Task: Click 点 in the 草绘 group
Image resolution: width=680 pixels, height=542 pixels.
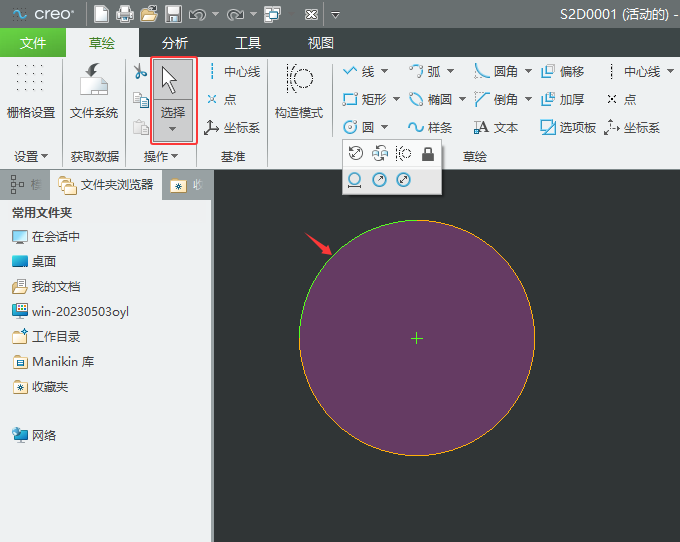Action: (x=621, y=100)
